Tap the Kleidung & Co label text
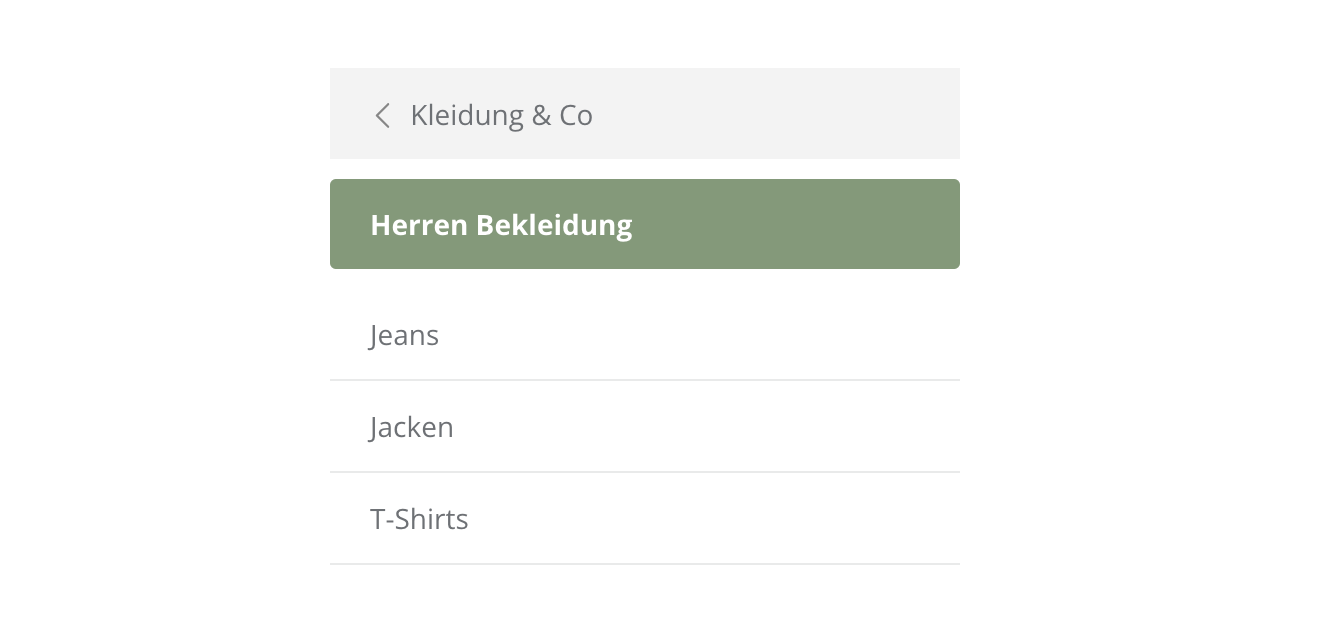Viewport: 1332px width, 644px height. (x=501, y=116)
